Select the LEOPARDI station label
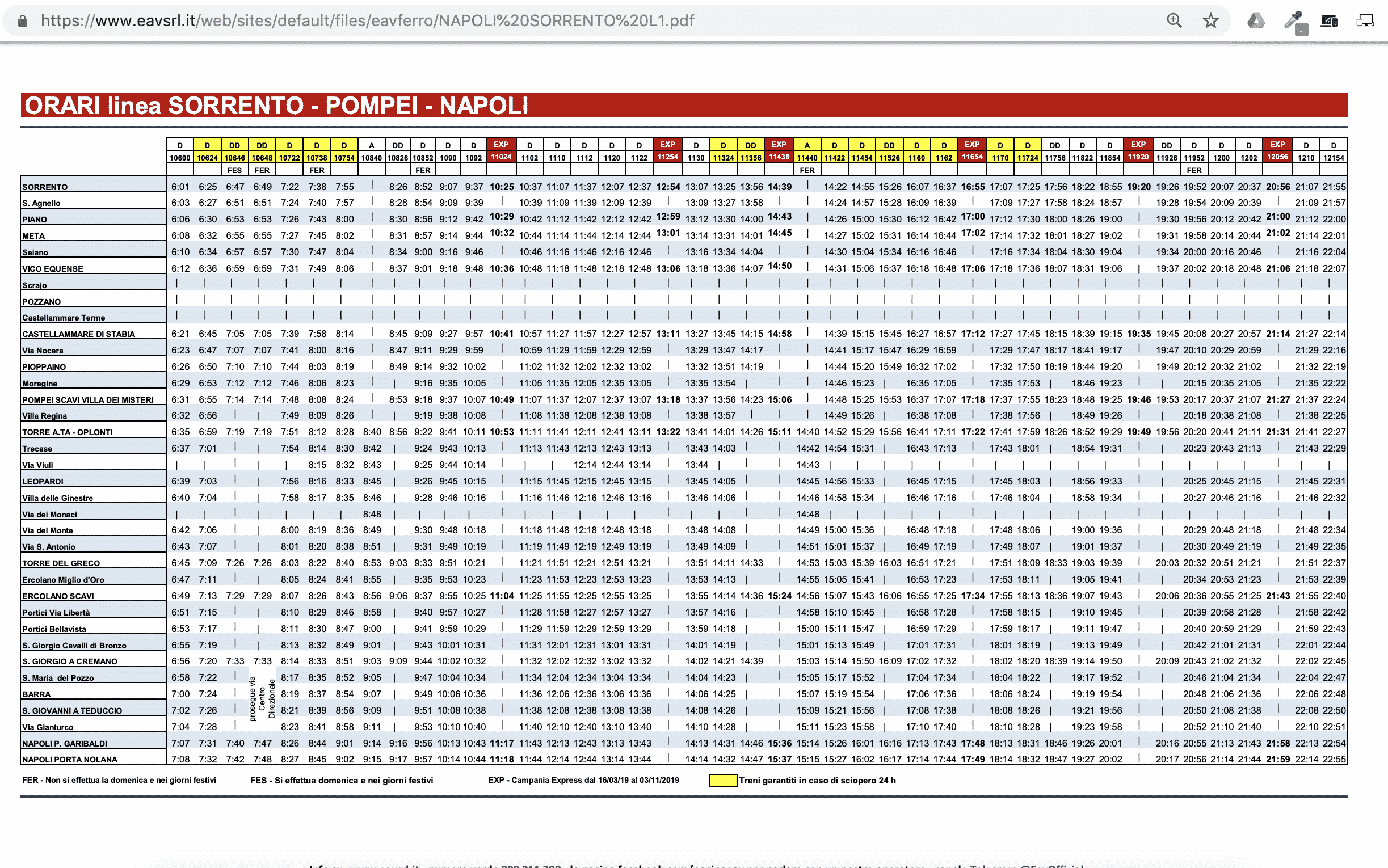The image size is (1388, 868). coord(43,482)
